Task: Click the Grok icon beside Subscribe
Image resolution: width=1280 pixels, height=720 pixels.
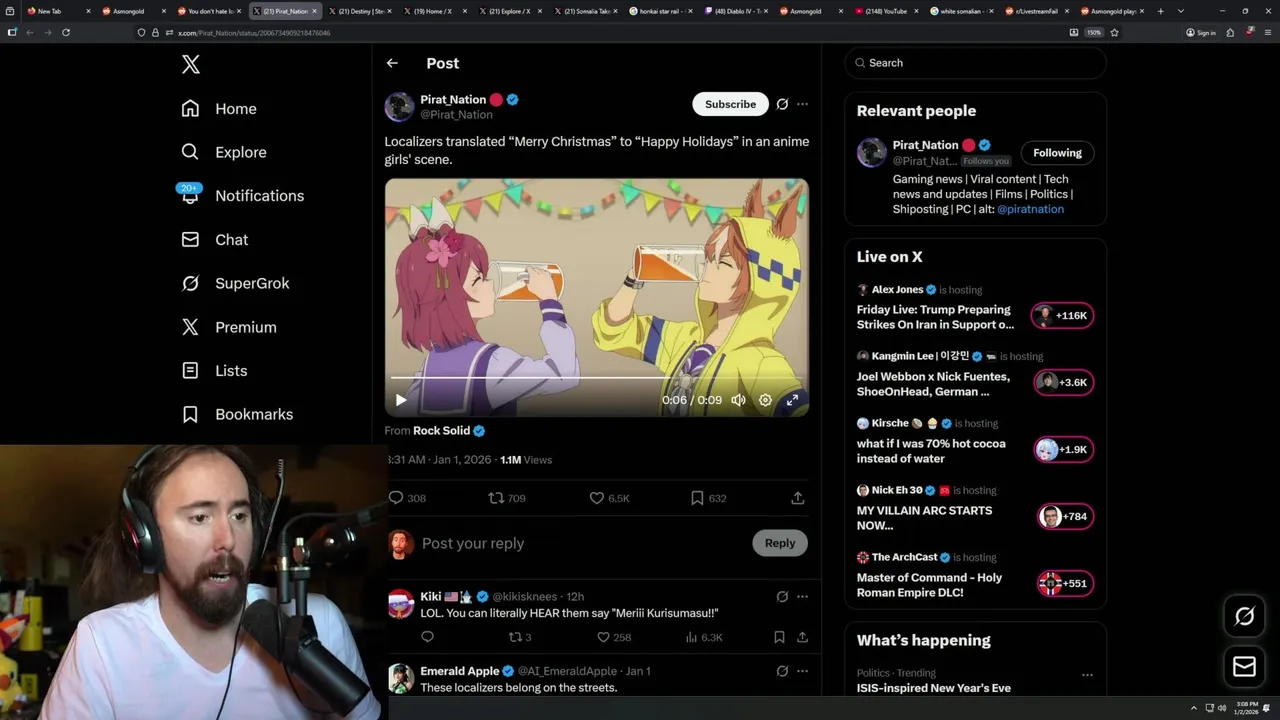Action: [782, 104]
